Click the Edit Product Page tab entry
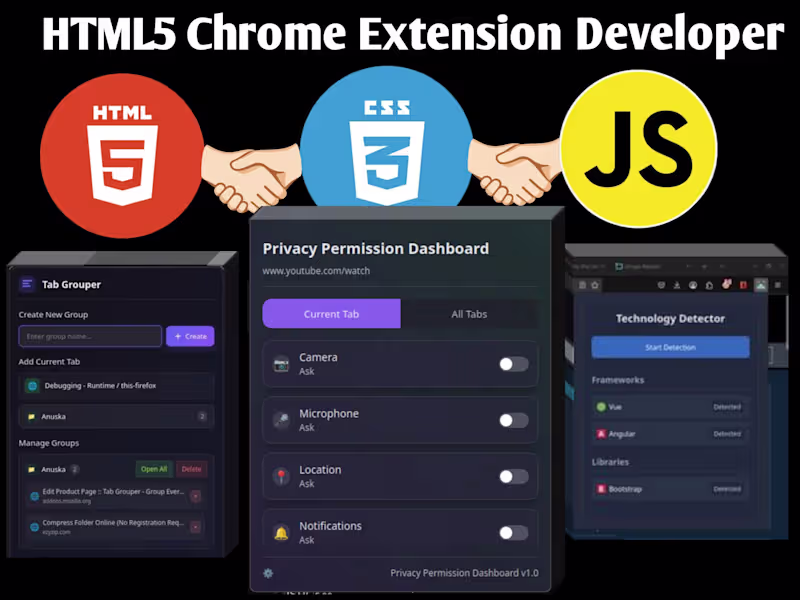The height and width of the screenshot is (600, 800). pos(116,496)
